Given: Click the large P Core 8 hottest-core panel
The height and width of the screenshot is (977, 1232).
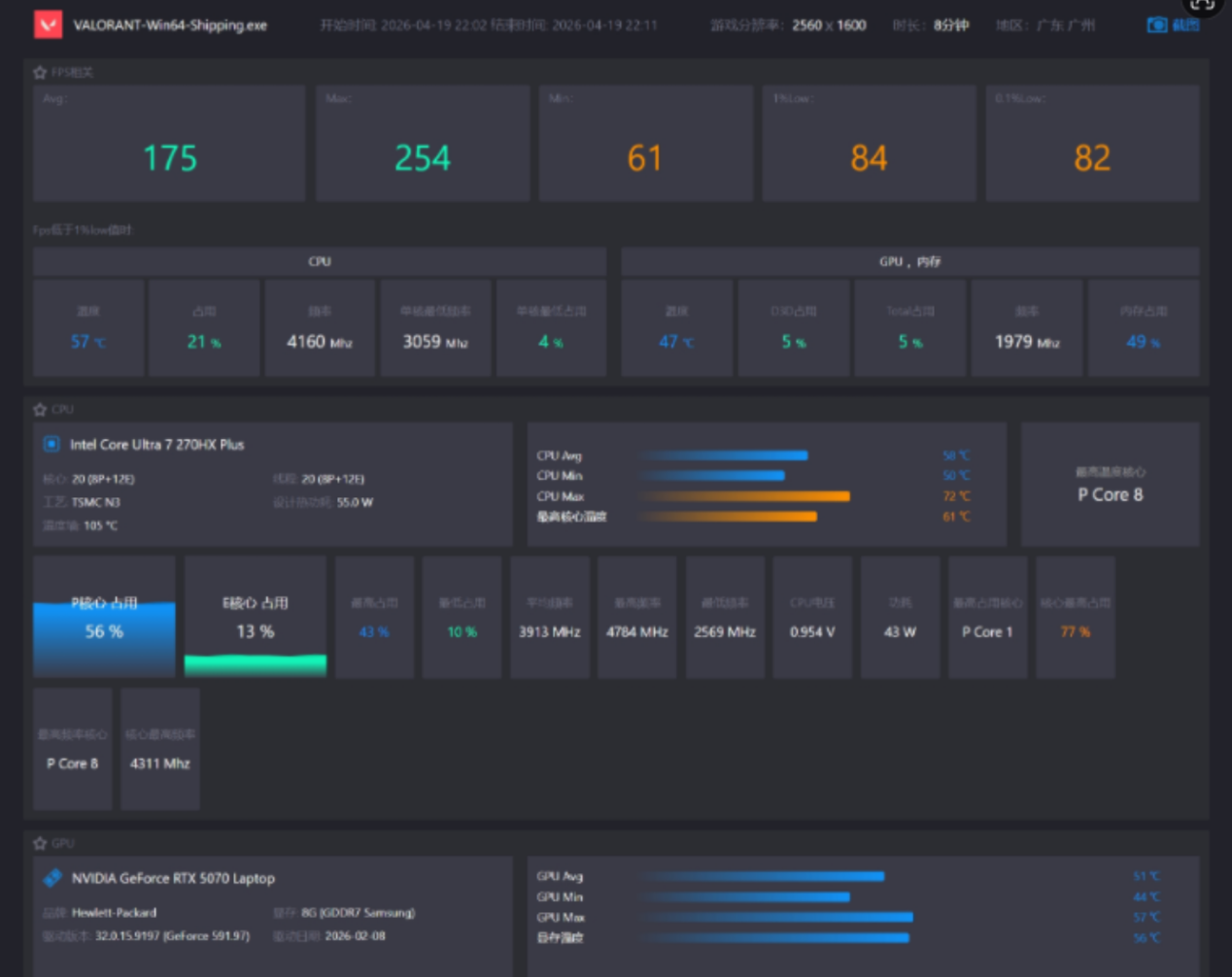Looking at the screenshot, I should (x=1110, y=485).
